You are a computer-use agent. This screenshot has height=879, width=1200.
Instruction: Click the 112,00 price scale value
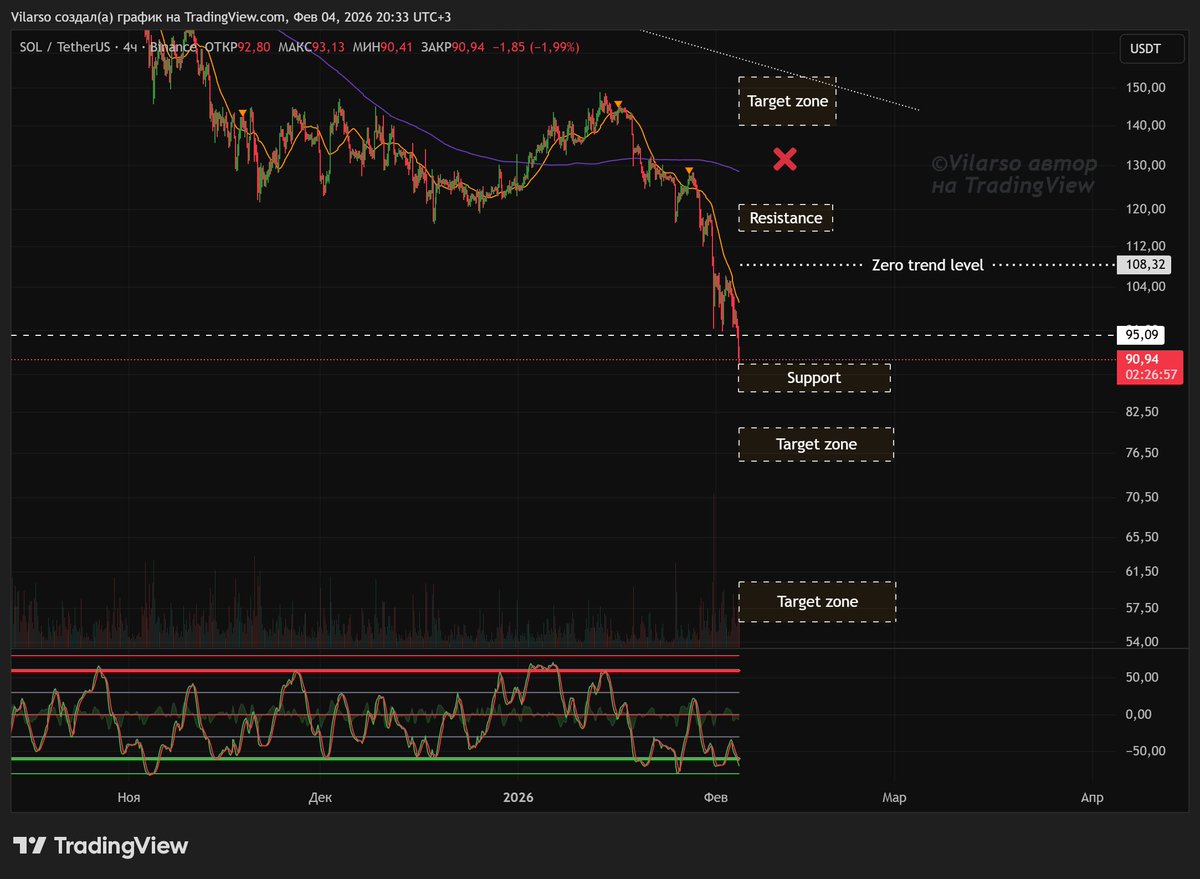click(1145, 246)
